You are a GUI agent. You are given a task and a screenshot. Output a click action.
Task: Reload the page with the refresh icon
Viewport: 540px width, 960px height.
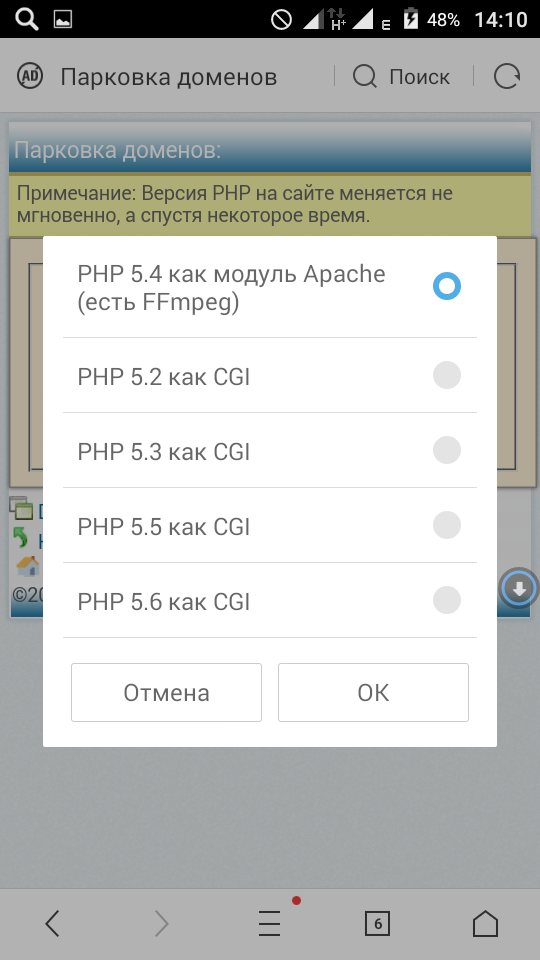point(507,77)
